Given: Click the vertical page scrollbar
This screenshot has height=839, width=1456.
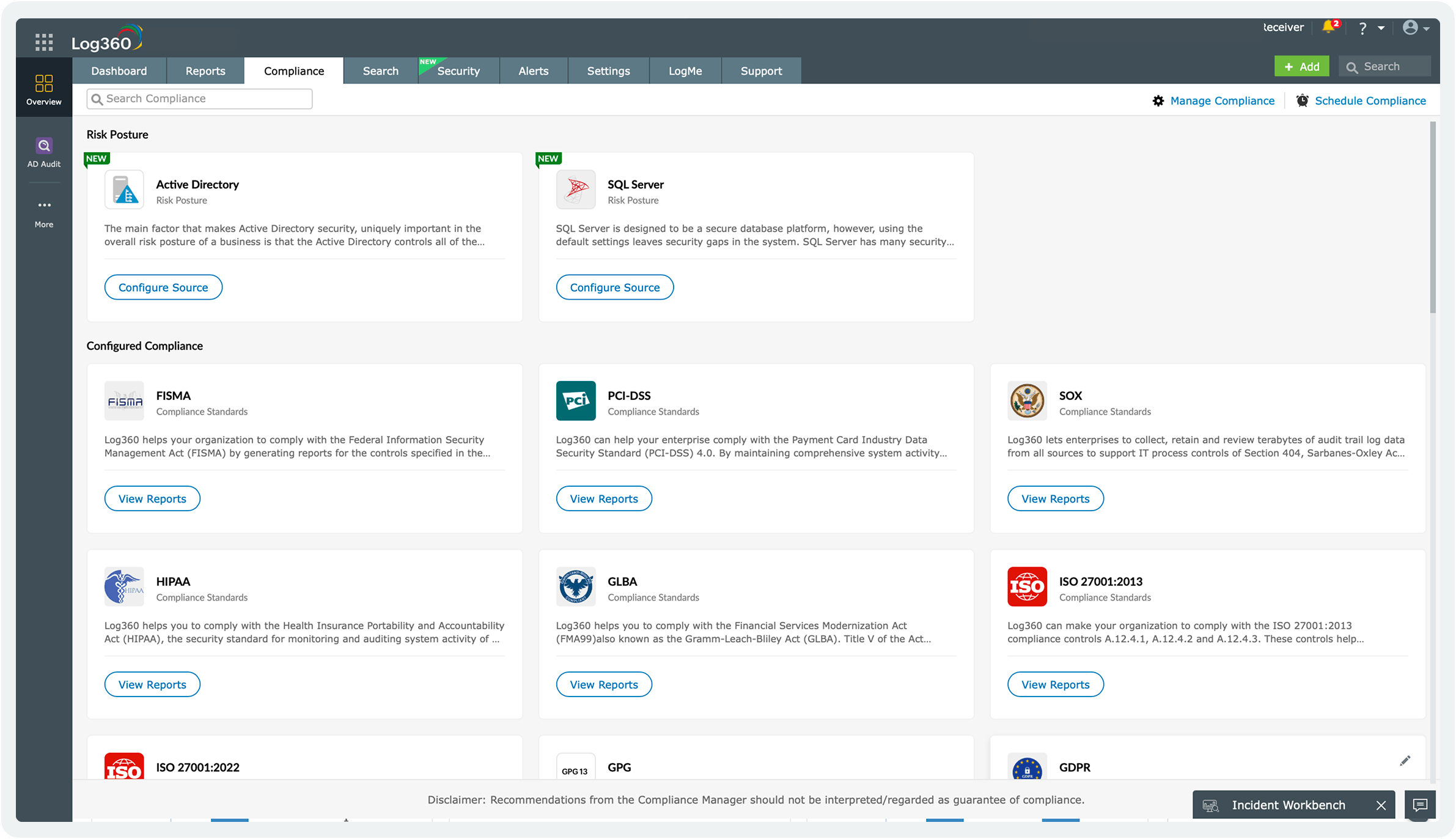Looking at the screenshot, I should tap(1433, 217).
